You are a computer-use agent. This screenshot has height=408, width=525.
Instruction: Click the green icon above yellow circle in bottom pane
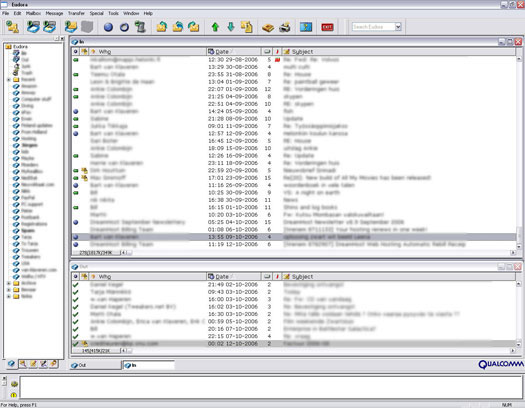[14, 384]
